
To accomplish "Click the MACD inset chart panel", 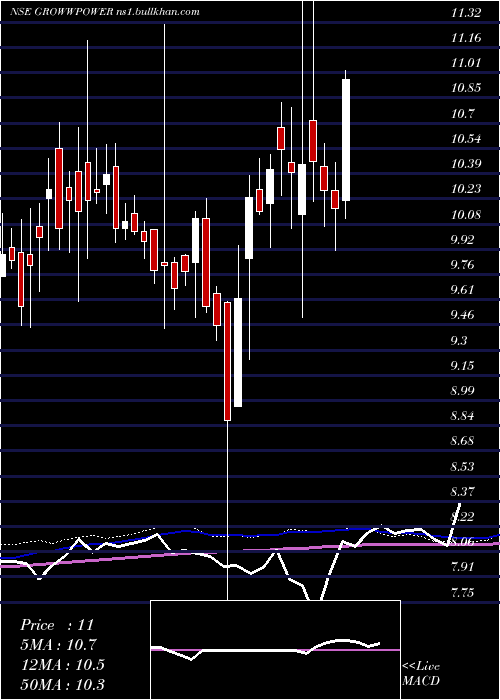I will click(275, 650).
